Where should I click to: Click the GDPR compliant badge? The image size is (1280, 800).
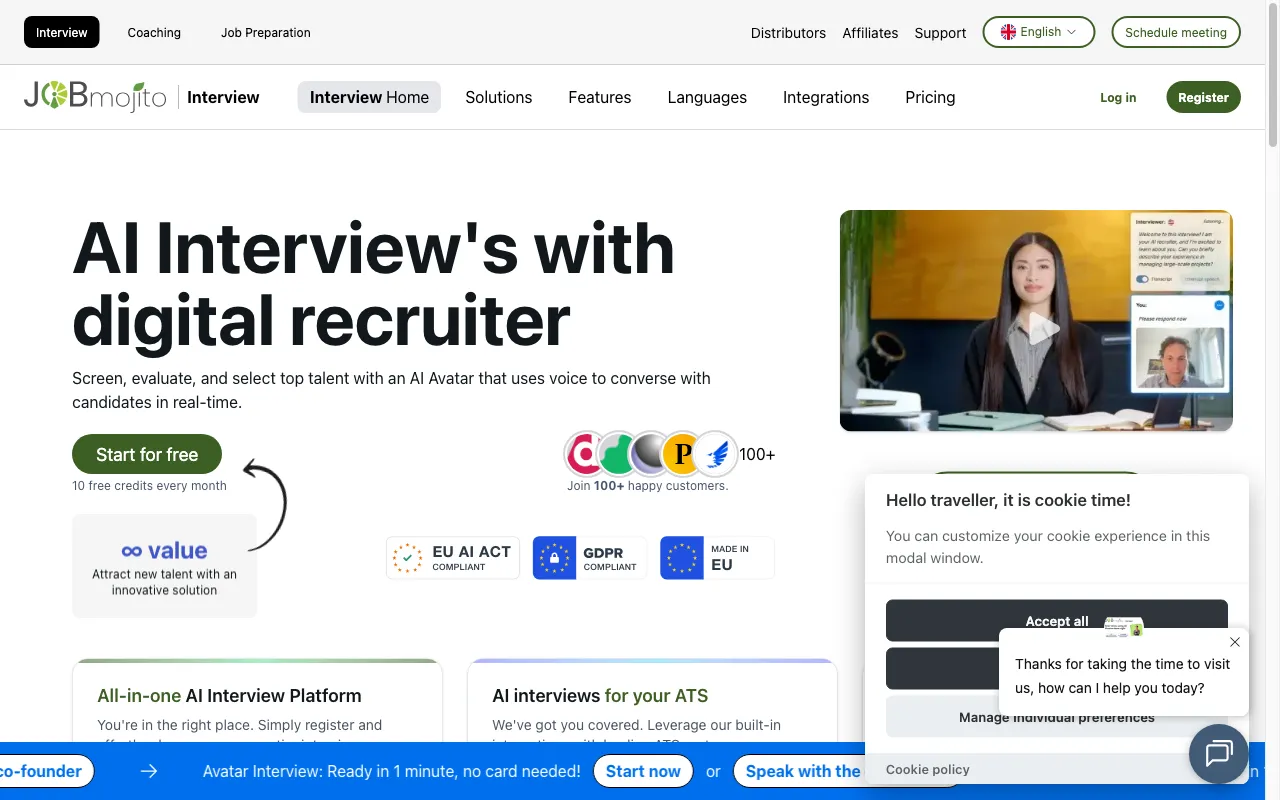(590, 558)
